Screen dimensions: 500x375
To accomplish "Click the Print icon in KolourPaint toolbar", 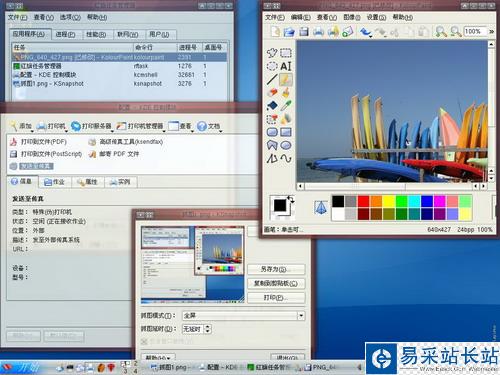I will pyautogui.click(x=319, y=32).
